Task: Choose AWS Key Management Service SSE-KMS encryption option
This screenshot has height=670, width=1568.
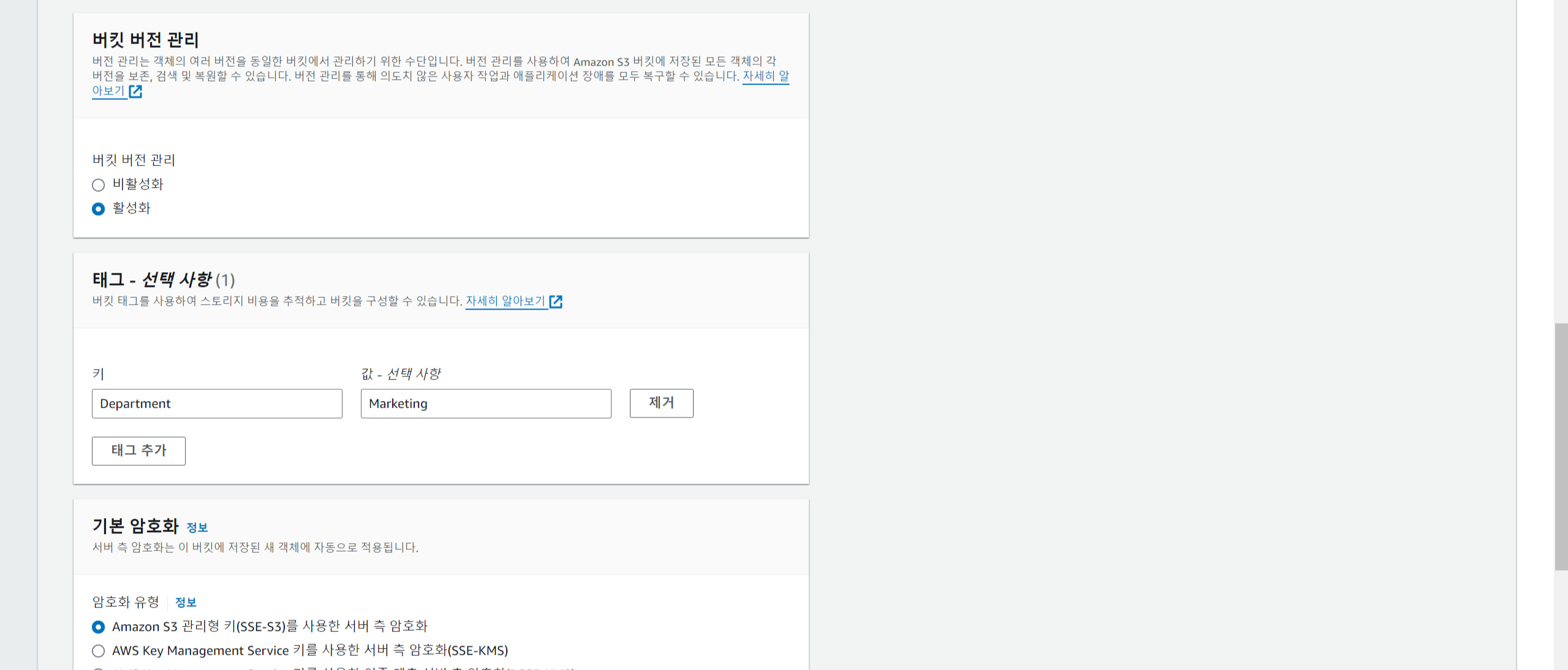Action: pos(98,650)
